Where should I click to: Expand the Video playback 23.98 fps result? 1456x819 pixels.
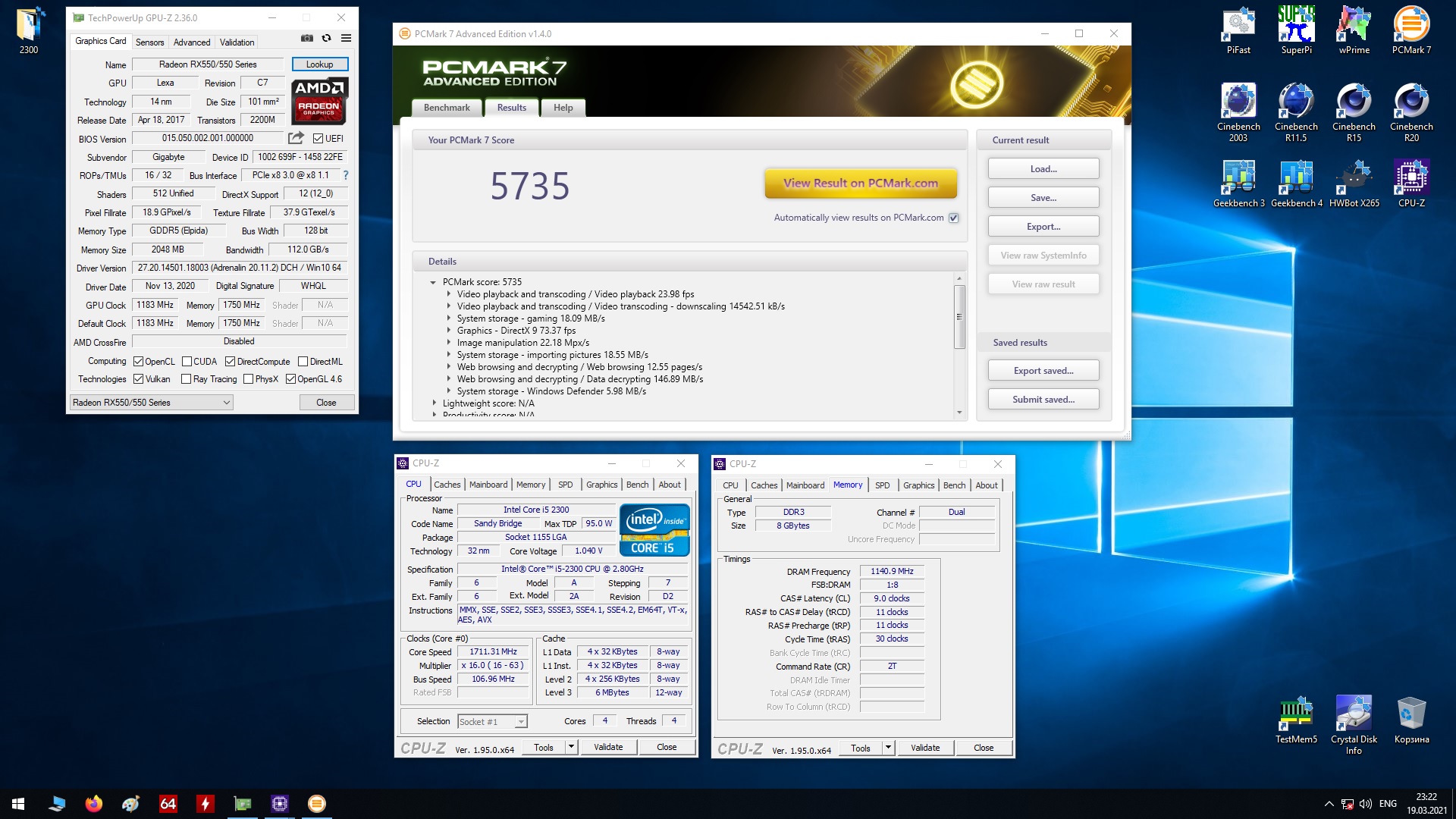click(x=449, y=294)
